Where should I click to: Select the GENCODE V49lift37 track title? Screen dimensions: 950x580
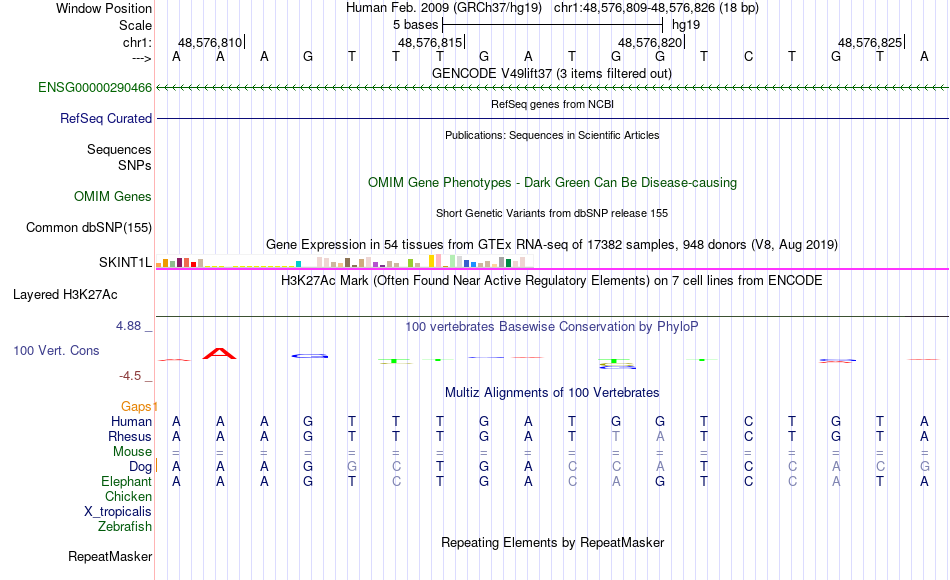click(x=551, y=73)
